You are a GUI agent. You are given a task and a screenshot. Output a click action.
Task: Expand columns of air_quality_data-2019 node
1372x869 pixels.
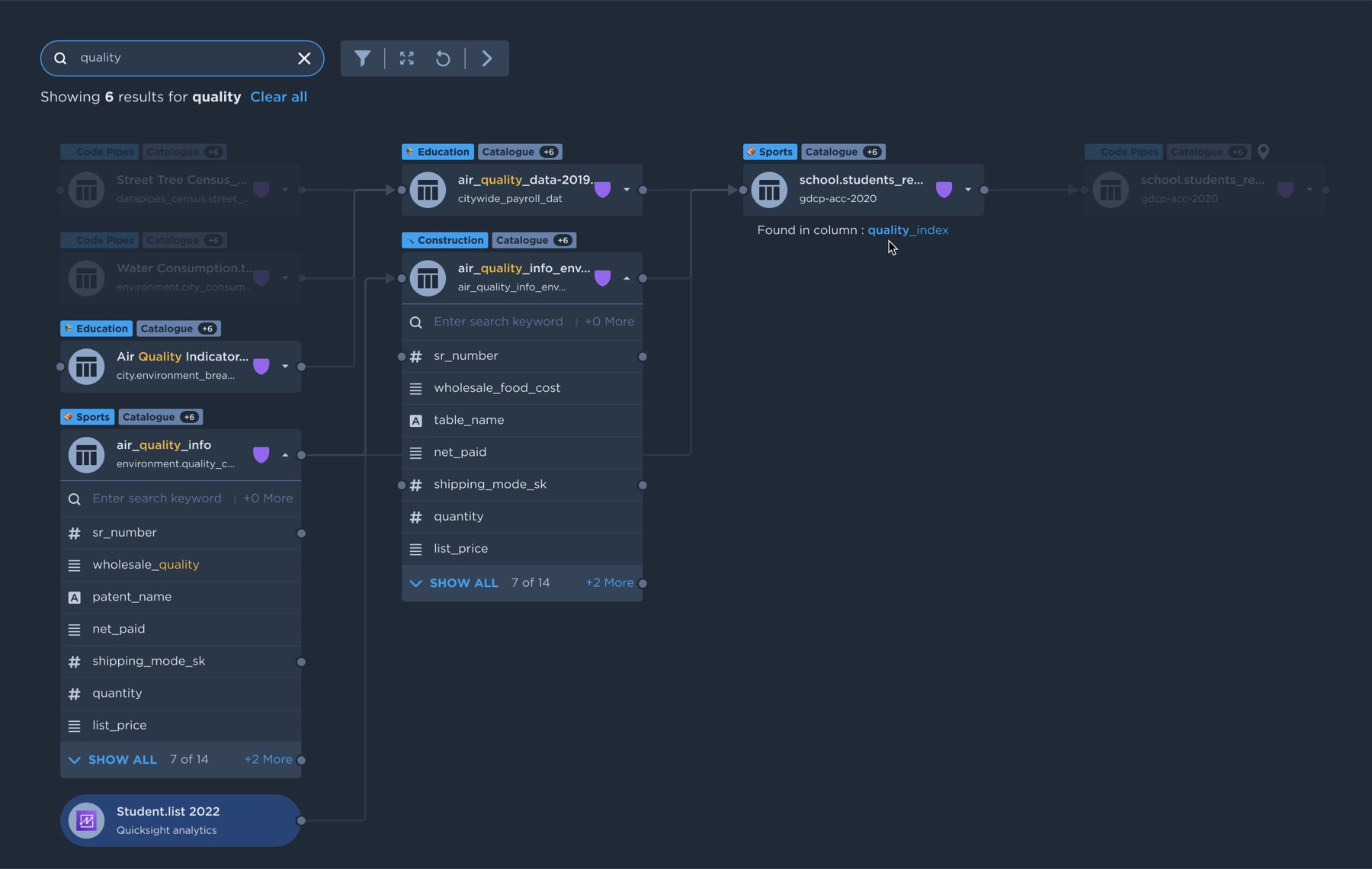pyautogui.click(x=627, y=190)
